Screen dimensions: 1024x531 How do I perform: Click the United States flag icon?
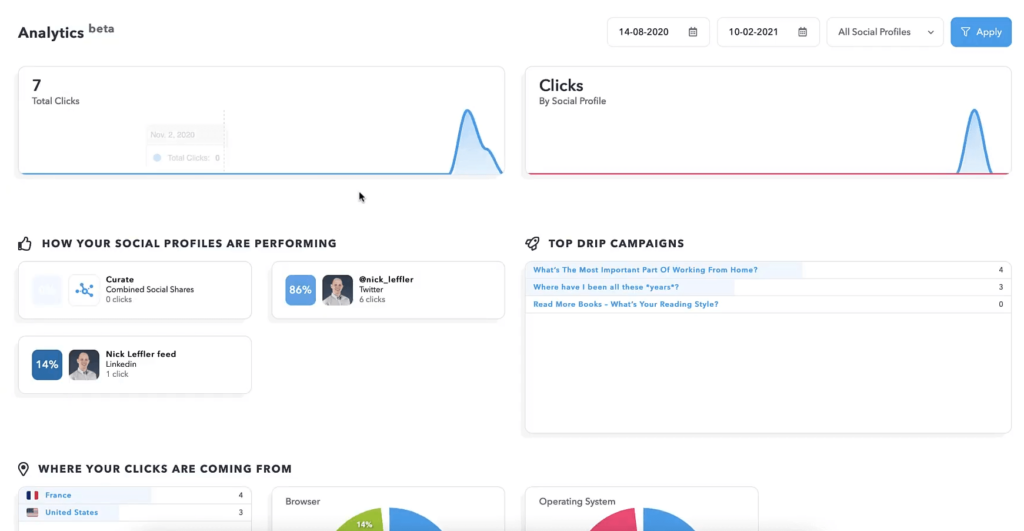point(32,513)
